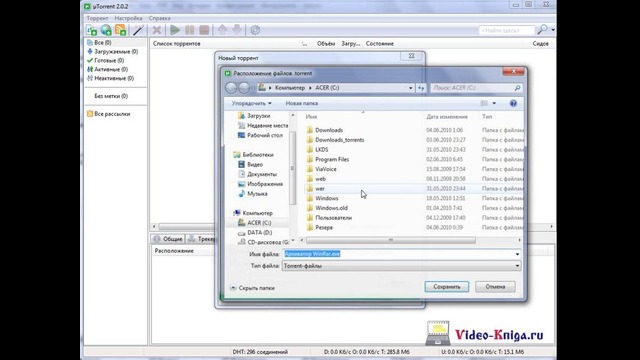Image resolution: width=640 pixels, height=360 pixels.
Task: Select Program Files folder
Action: pyautogui.click(x=332, y=160)
